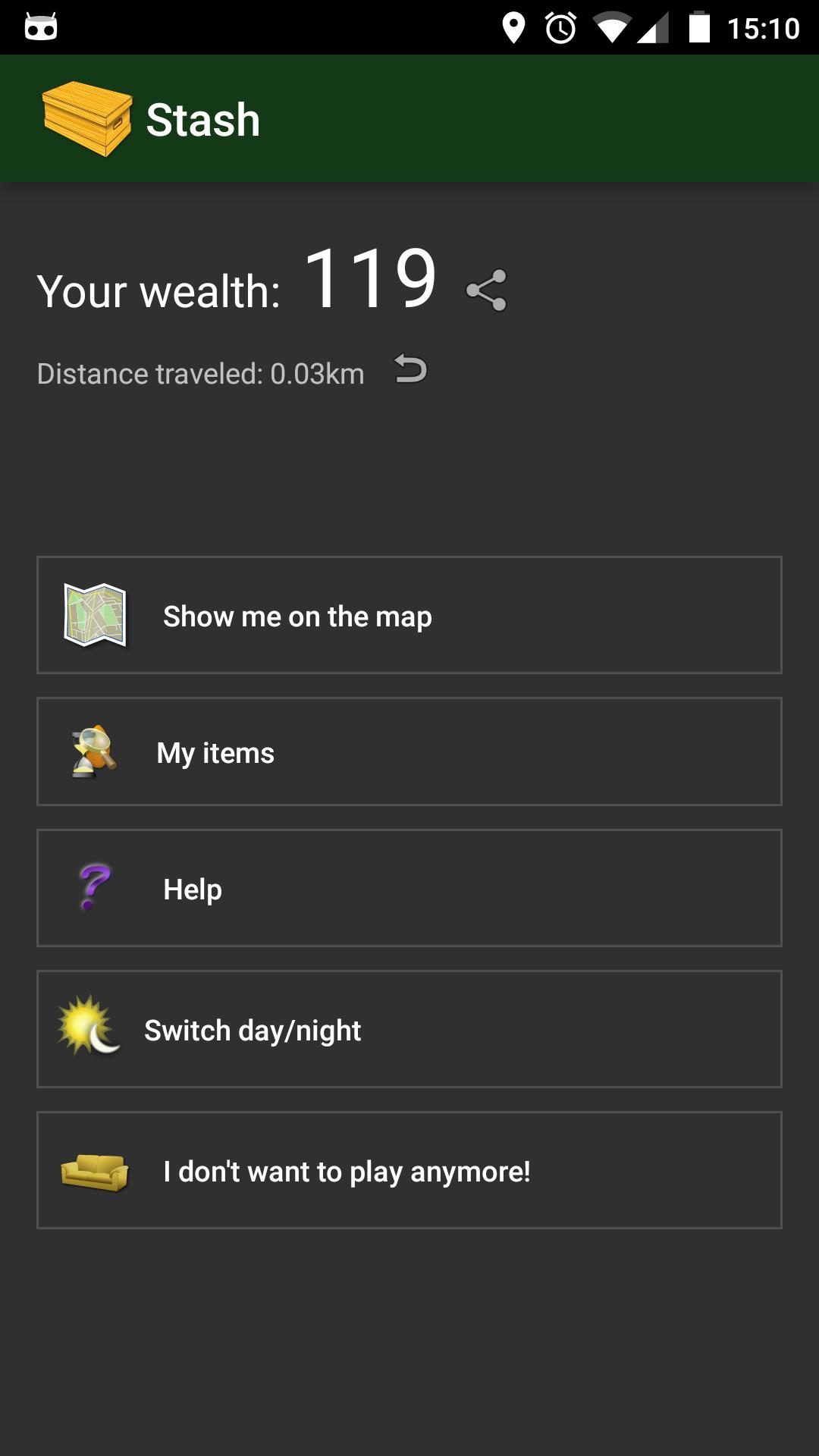The height and width of the screenshot is (1456, 819).
Task: Tap the alarm clock status icon
Action: click(x=561, y=28)
